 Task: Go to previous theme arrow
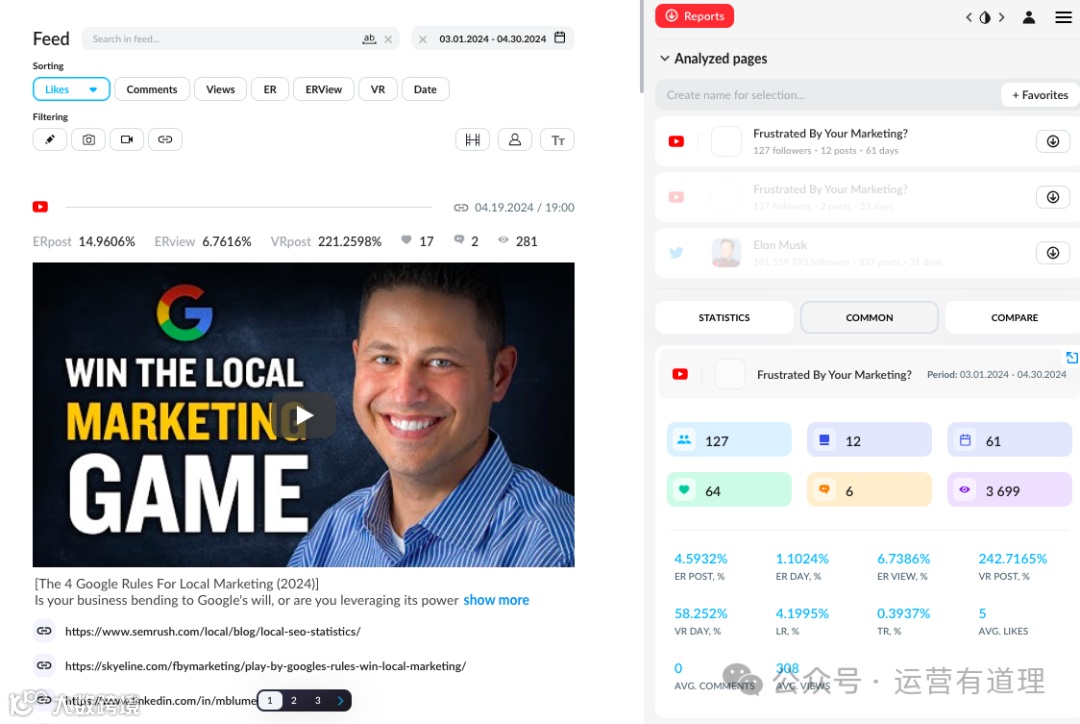pos(968,17)
